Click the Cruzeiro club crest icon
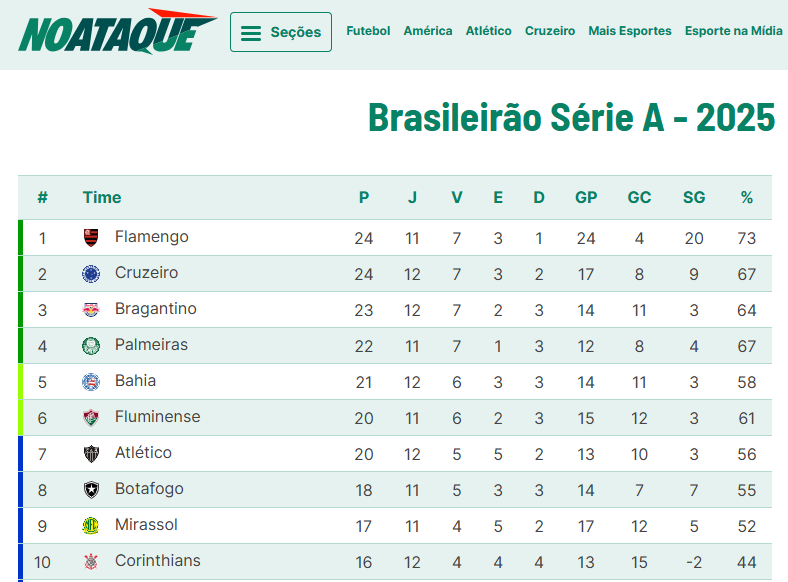 pyautogui.click(x=91, y=274)
